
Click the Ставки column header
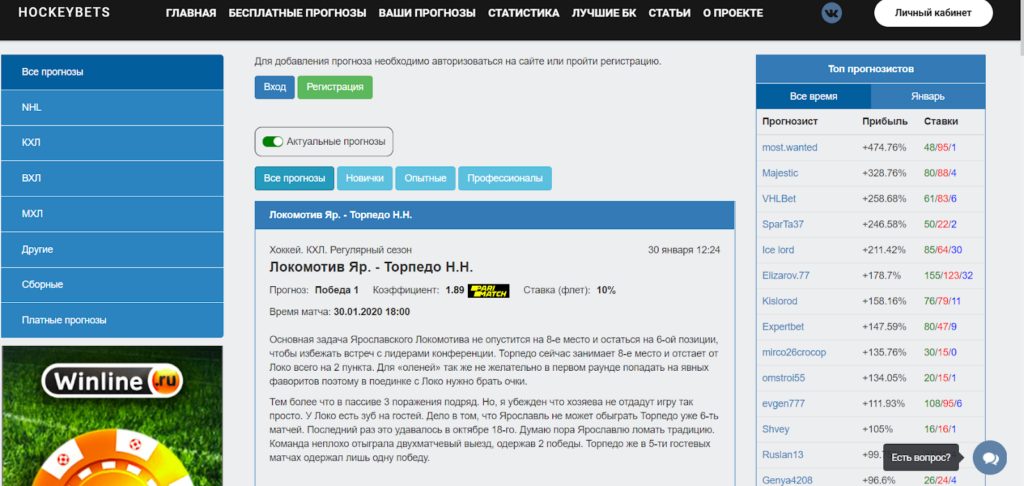tap(941, 122)
